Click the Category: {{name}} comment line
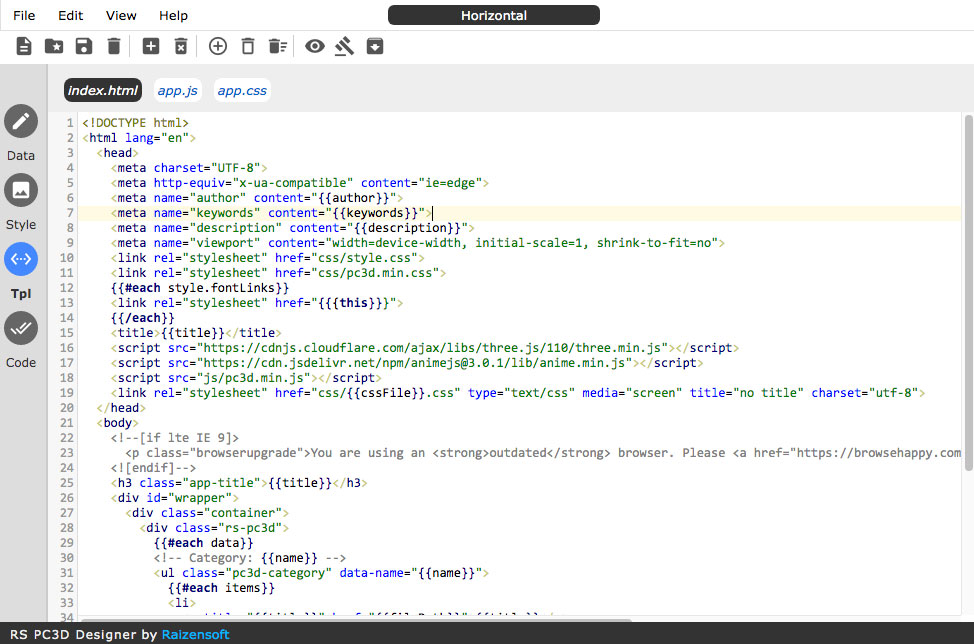The width and height of the screenshot is (974, 644). pos(250,558)
